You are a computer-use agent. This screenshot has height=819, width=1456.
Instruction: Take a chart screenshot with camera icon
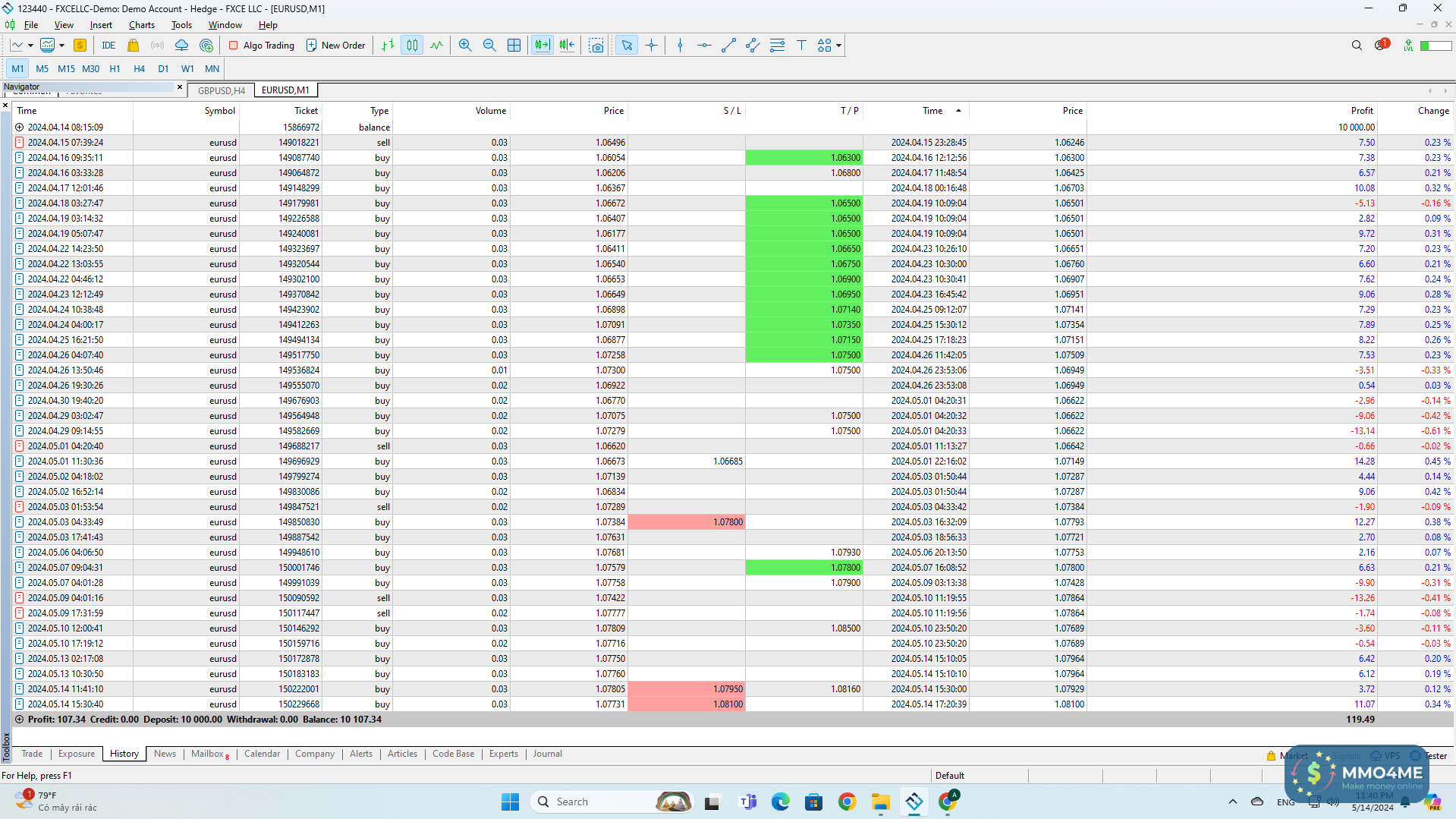tap(596, 46)
